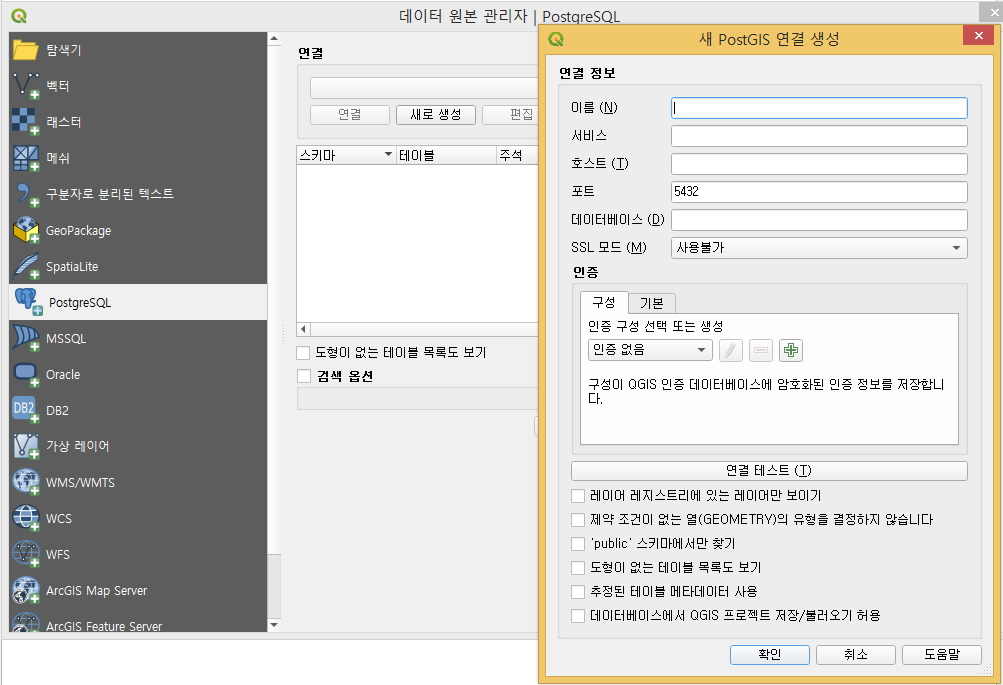Image resolution: width=1003 pixels, height=685 pixels.
Task: Toggle 도형이 없는 테이블 목록도 보기 in data source manager
Action: point(303,352)
